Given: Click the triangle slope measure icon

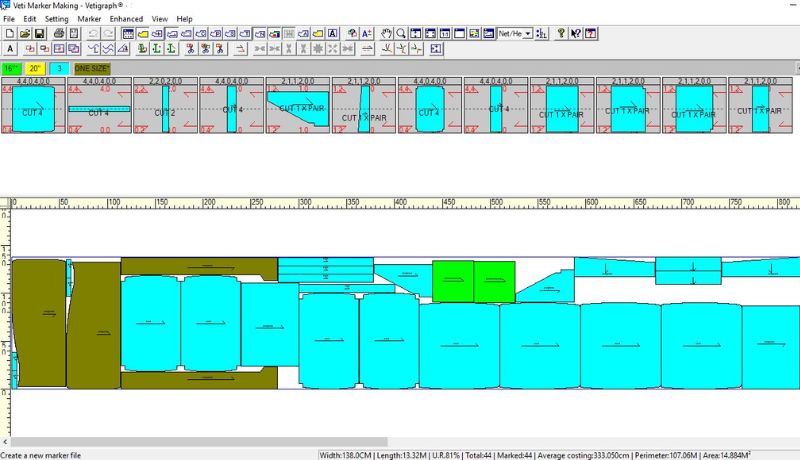Looking at the screenshot, I should (123, 49).
